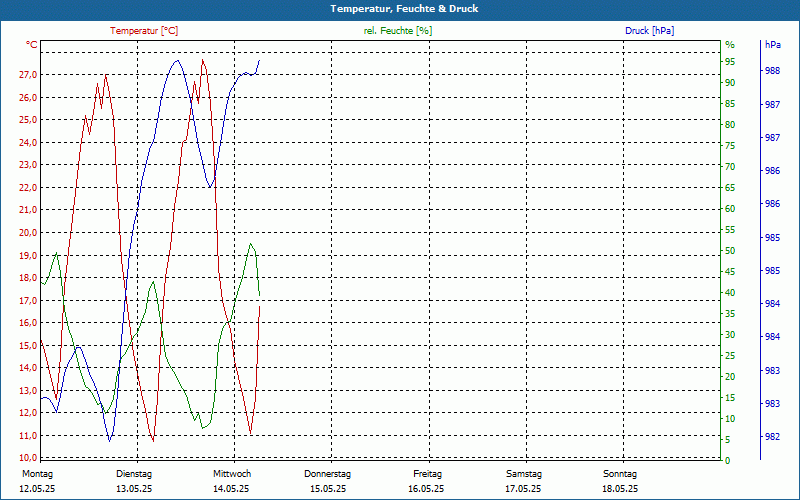Click the '14,0' temperature axis value
The image size is (800, 500).
[28, 368]
